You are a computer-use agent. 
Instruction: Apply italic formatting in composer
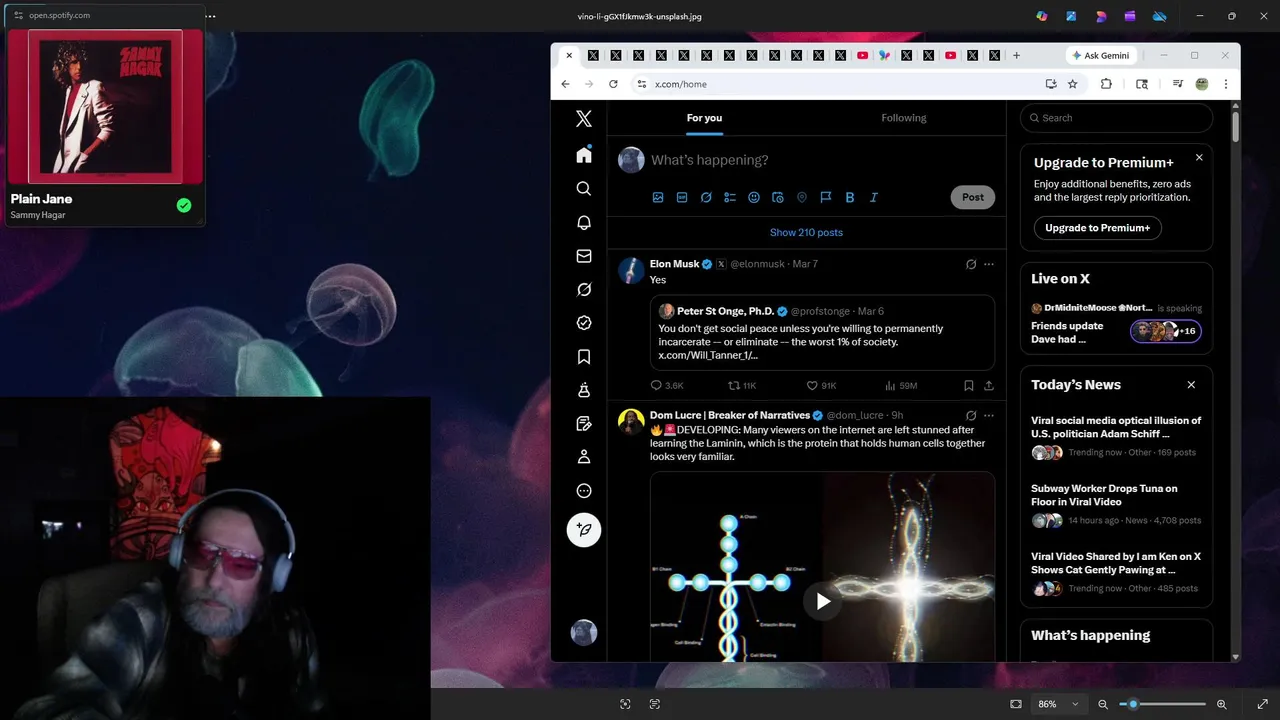point(874,198)
